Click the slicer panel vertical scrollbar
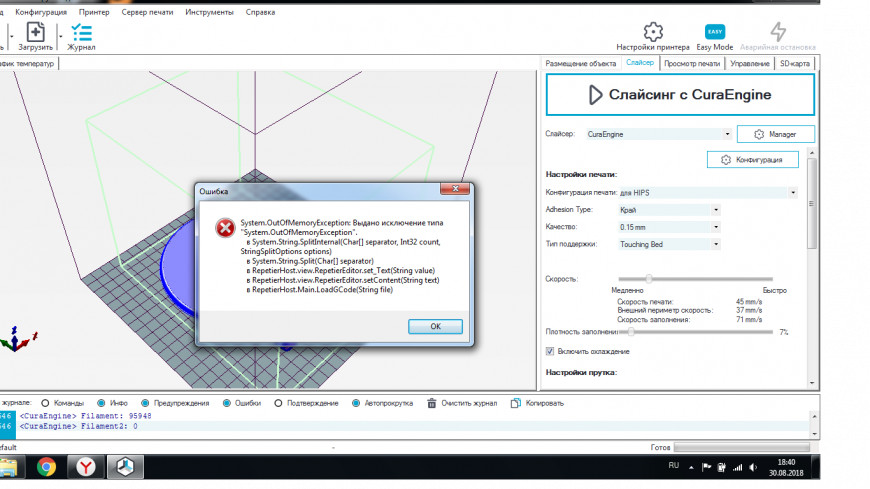 [812, 203]
